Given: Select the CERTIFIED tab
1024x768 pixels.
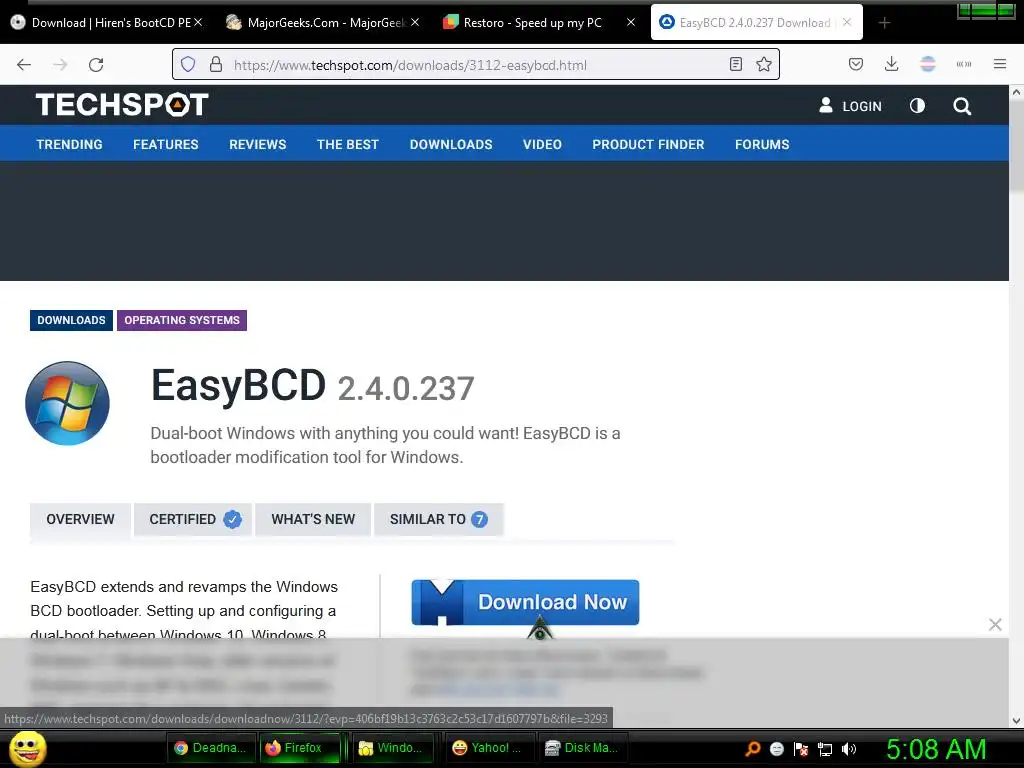Looking at the screenshot, I should [193, 519].
